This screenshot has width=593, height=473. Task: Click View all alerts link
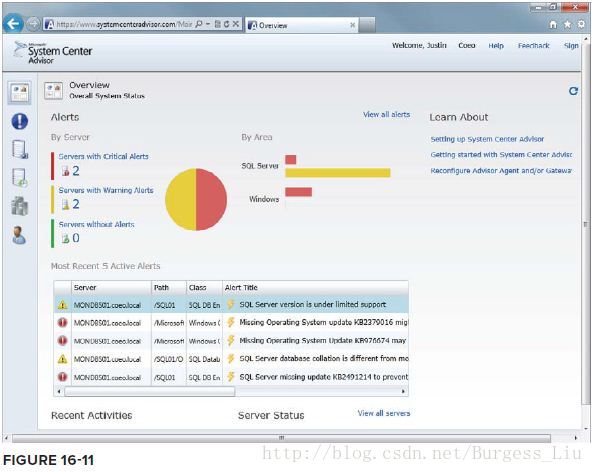click(387, 114)
